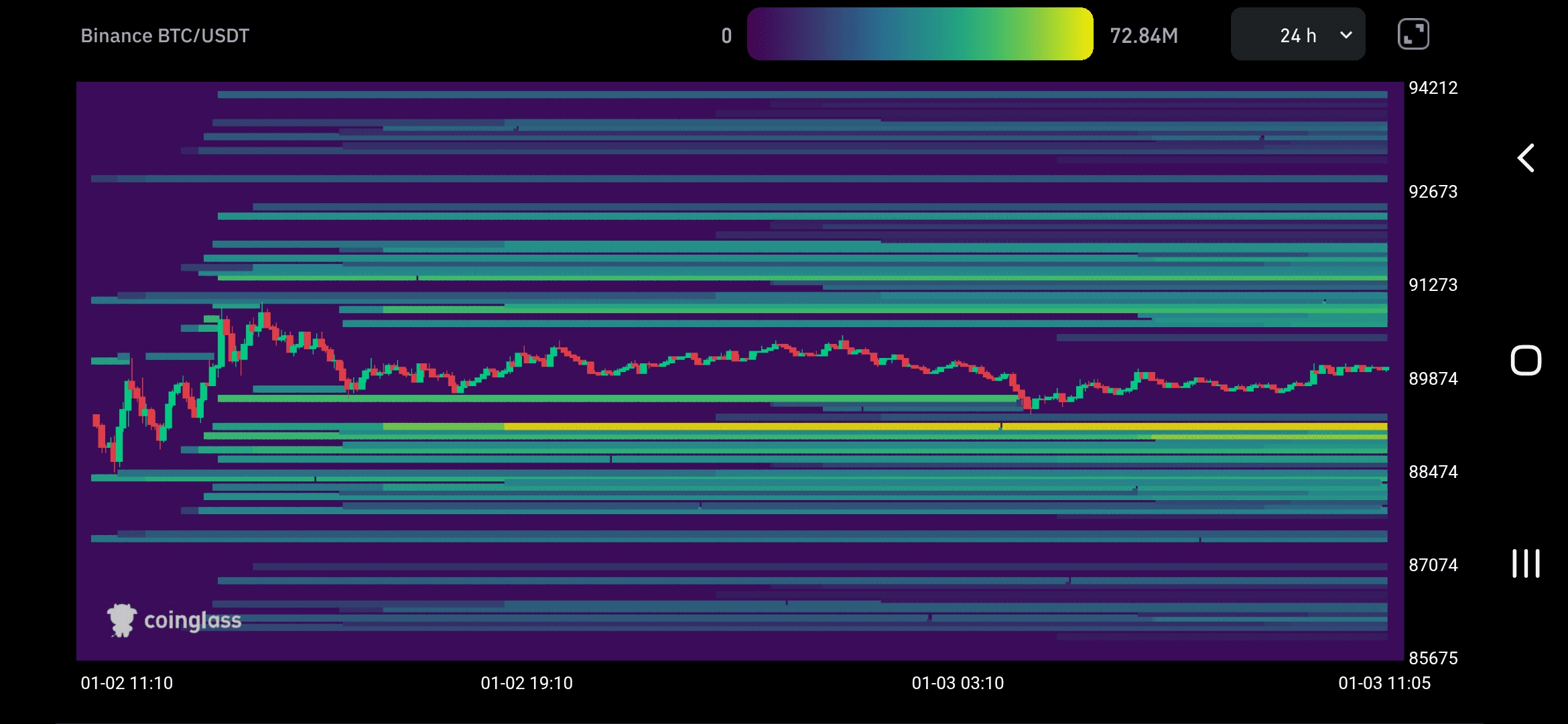
Task: Tap the 72.84M scale maximum label
Action: 1143,36
